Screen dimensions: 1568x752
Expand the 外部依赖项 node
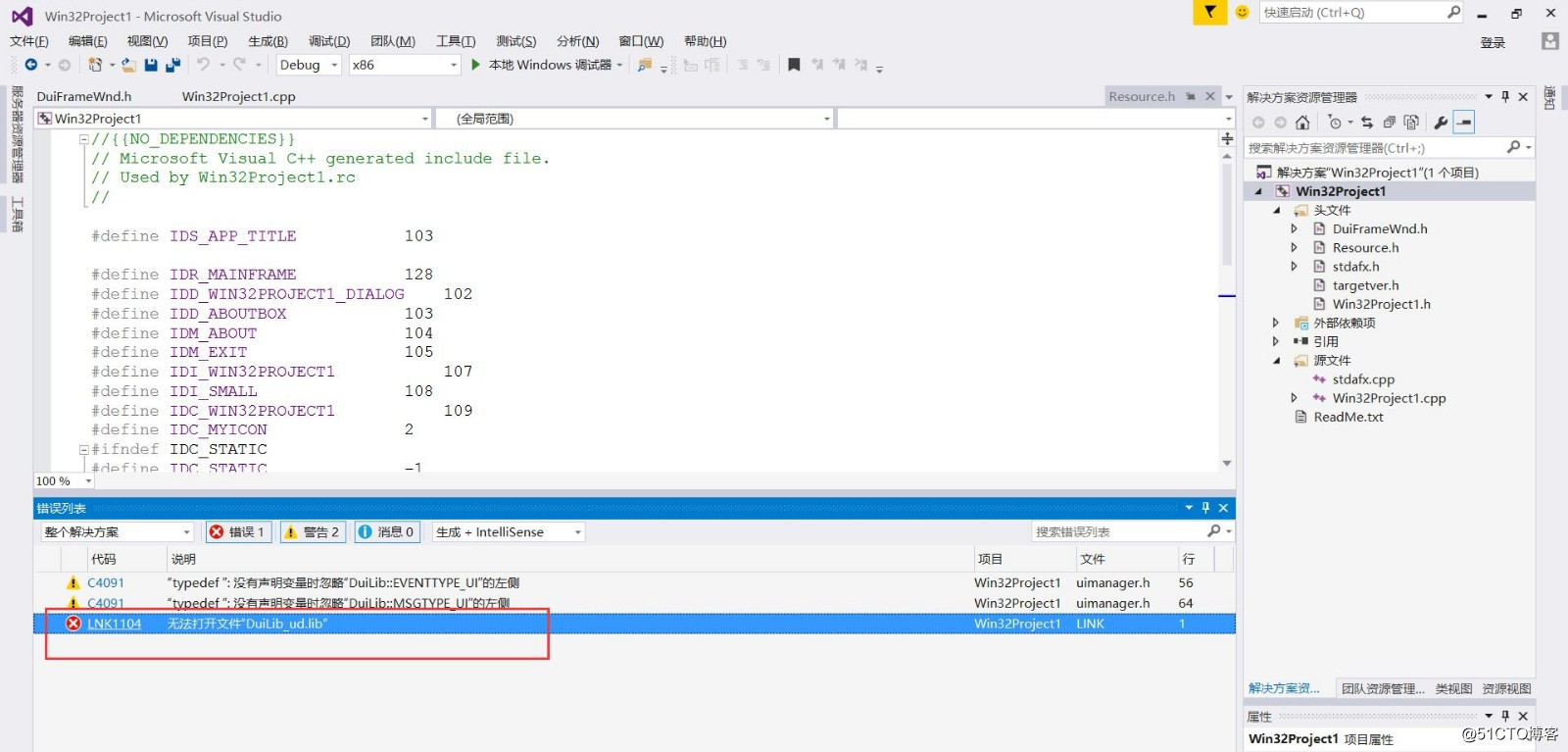[1276, 323]
